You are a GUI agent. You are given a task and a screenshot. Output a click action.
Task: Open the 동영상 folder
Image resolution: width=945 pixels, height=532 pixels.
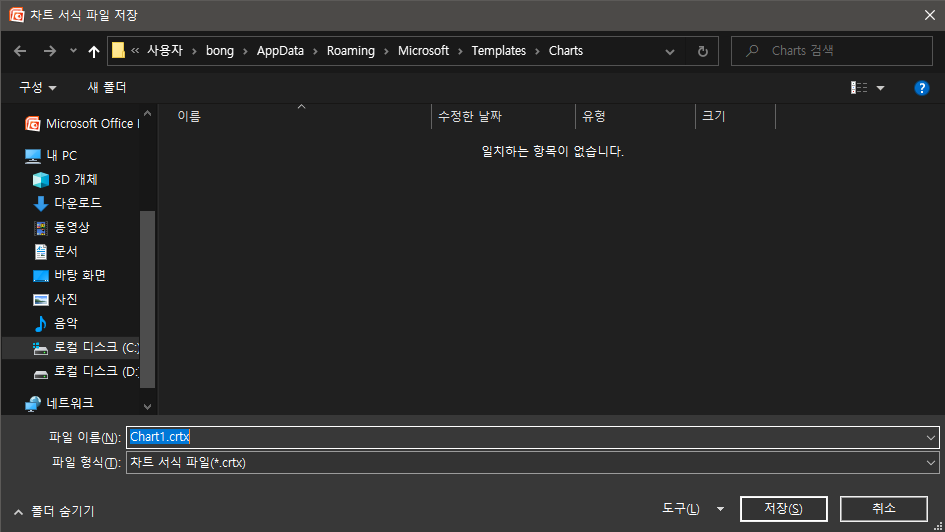pyautogui.click(x=61, y=227)
